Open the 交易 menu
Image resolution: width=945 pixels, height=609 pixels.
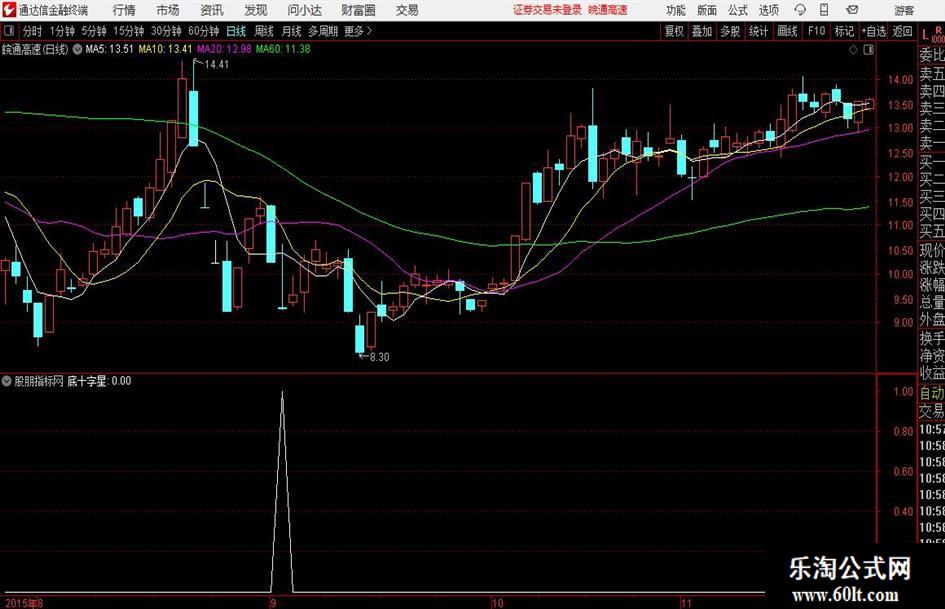pyautogui.click(x=407, y=10)
